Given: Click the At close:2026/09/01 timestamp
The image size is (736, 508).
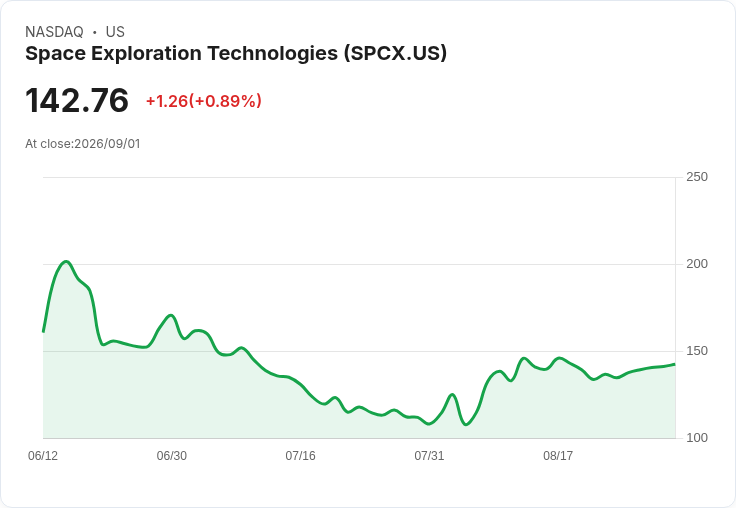Looking at the screenshot, I should click(x=83, y=144).
